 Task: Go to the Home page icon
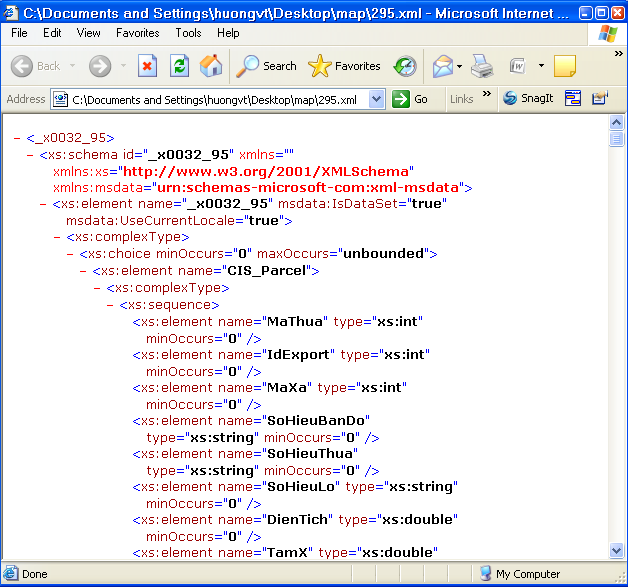coord(211,66)
